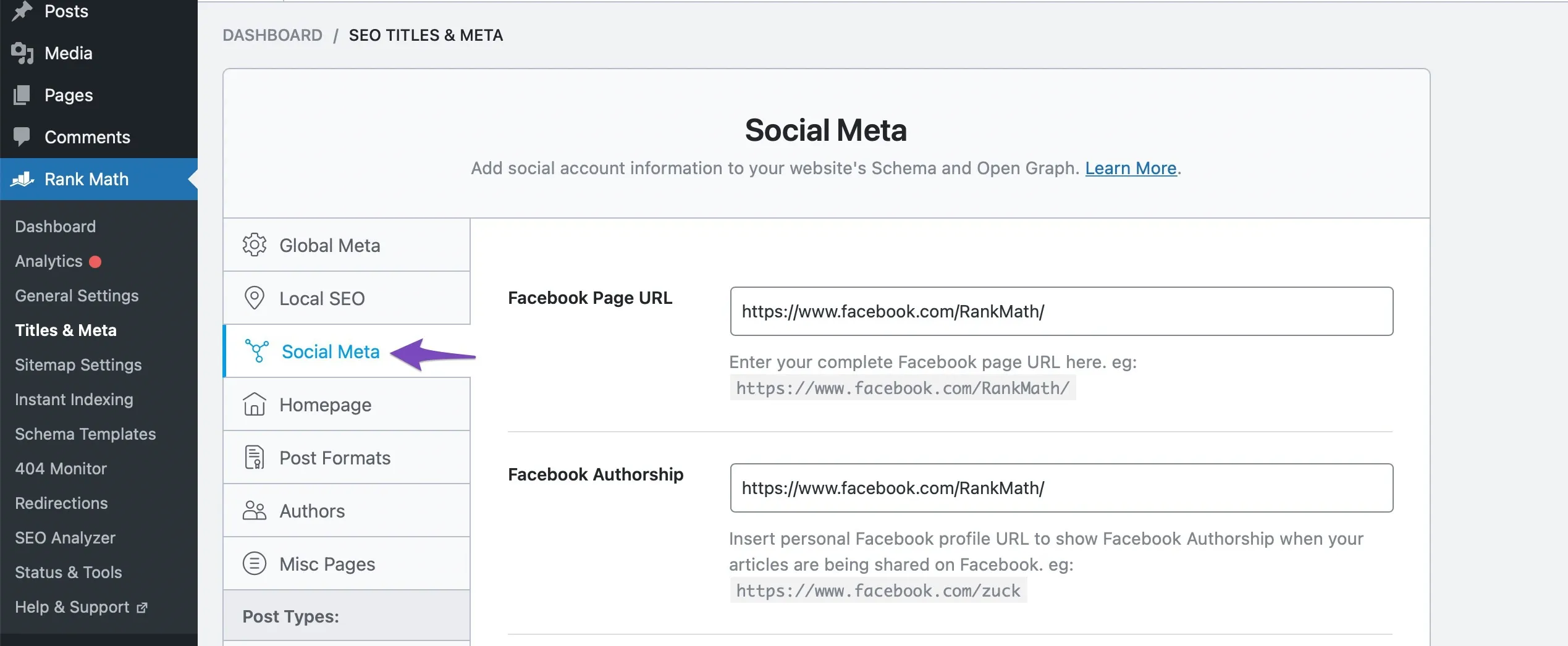
Task: Open 404 Monitor submenu
Action: (61, 469)
